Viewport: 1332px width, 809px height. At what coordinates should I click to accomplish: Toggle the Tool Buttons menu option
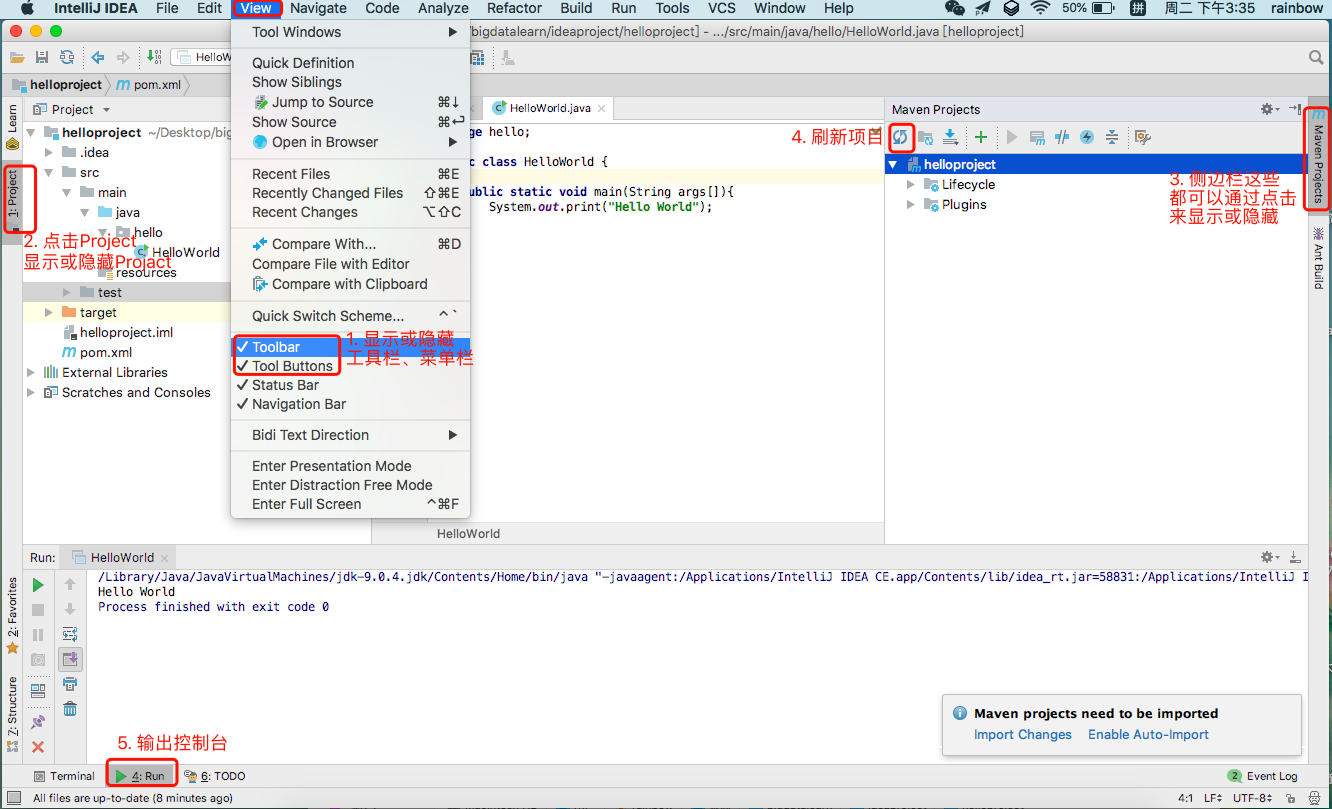click(x=350, y=366)
